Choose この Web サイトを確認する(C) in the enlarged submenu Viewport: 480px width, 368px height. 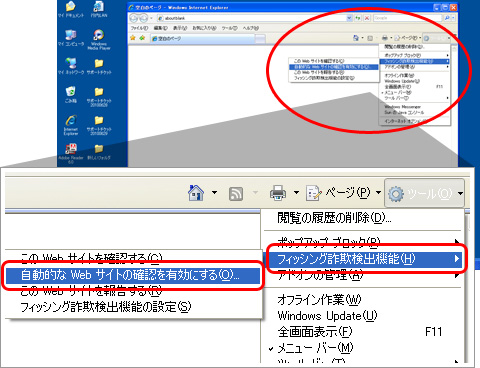click(x=133, y=258)
